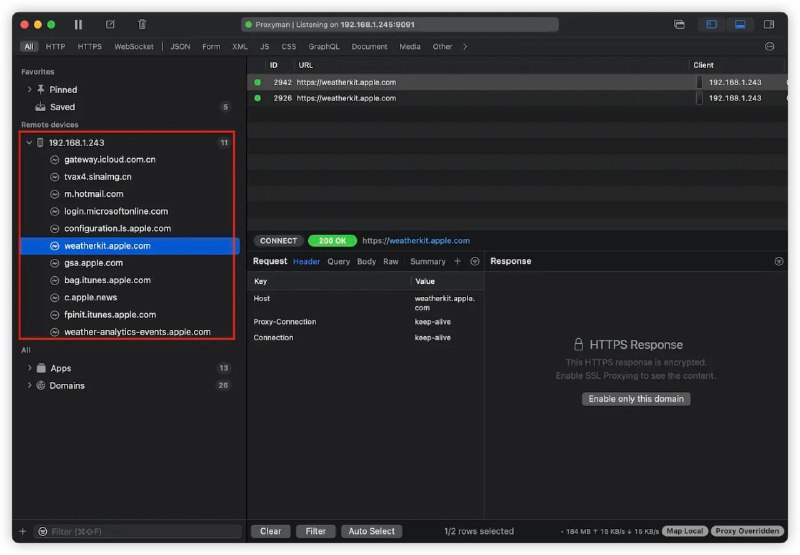Viewport: 800px width, 555px height.
Task: Click the trash clear session icon
Action: pyautogui.click(x=142, y=24)
